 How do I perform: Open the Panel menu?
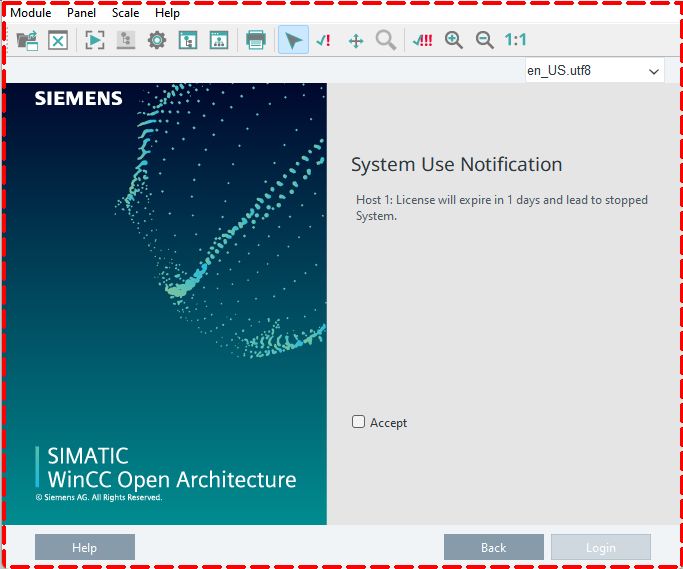tap(81, 13)
